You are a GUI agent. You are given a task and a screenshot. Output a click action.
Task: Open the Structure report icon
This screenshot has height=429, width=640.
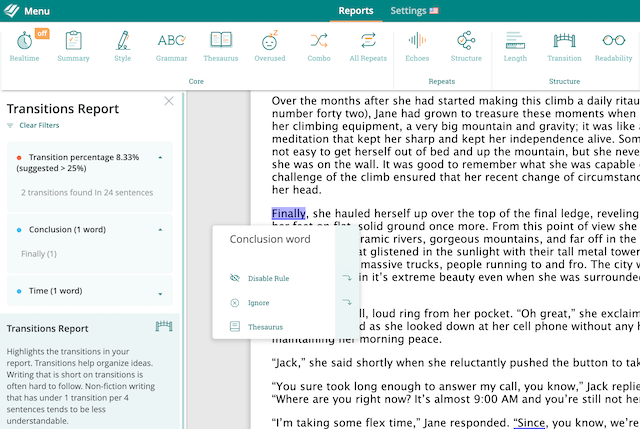pyautogui.click(x=466, y=47)
